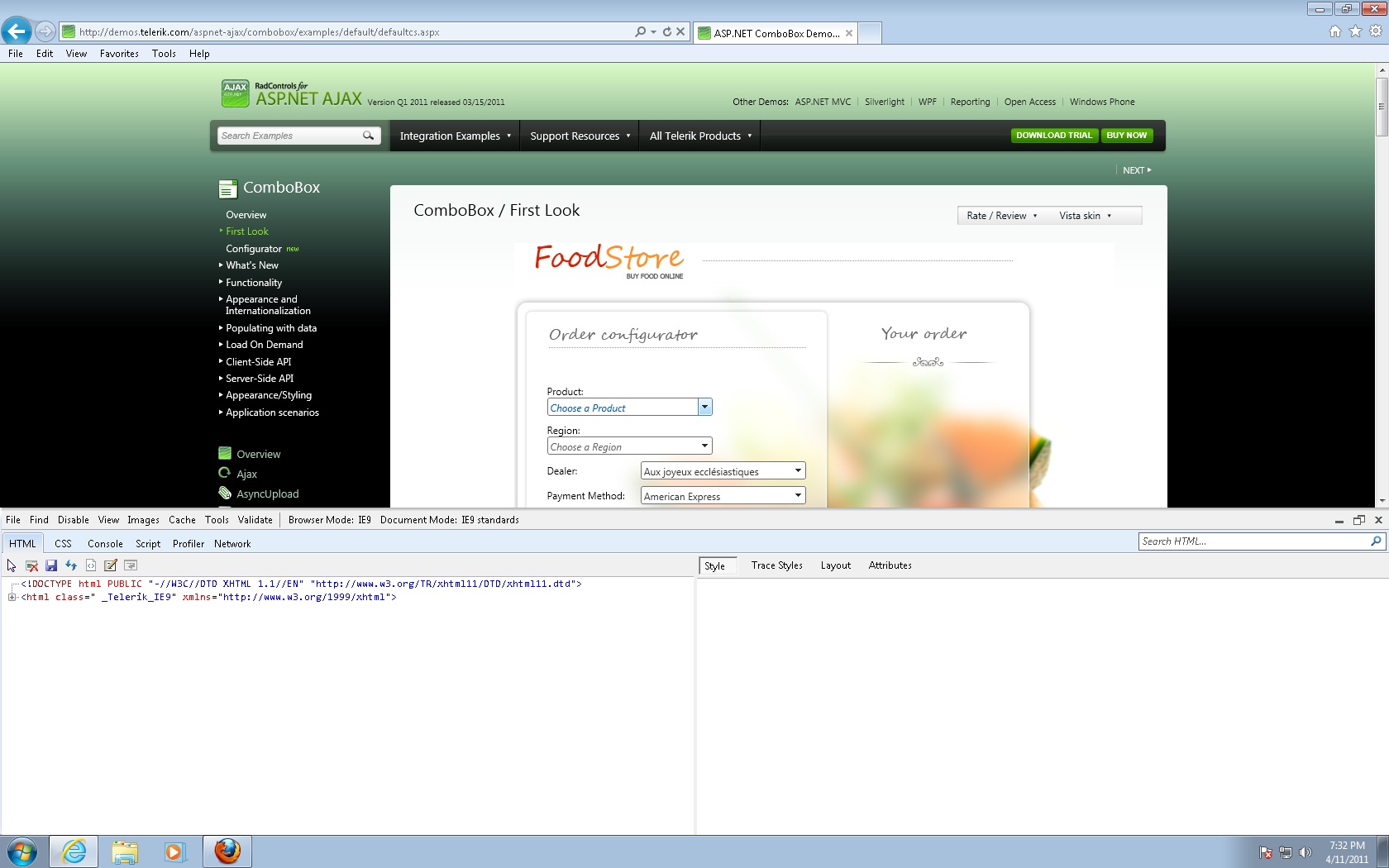Open the Configurator sidebar link
Viewport: 1389px width, 868px height.
tap(254, 249)
